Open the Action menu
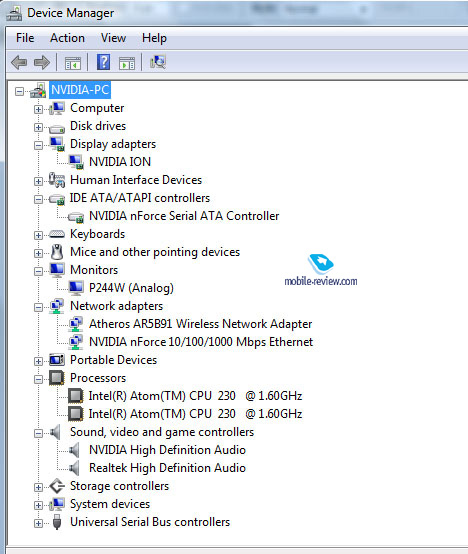 pos(67,38)
